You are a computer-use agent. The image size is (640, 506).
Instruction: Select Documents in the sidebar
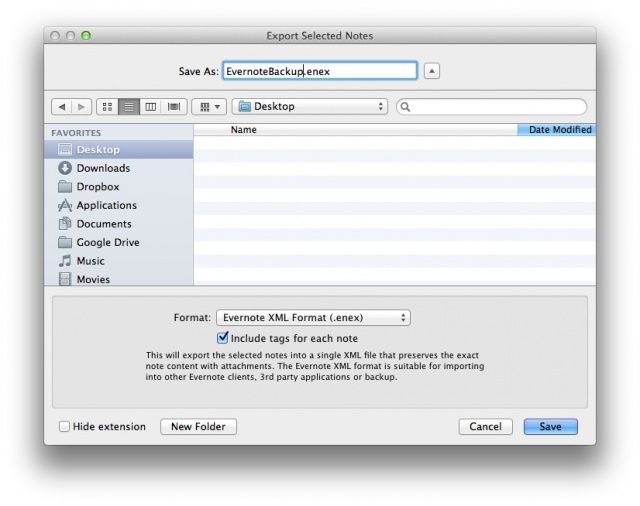click(x=119, y=224)
